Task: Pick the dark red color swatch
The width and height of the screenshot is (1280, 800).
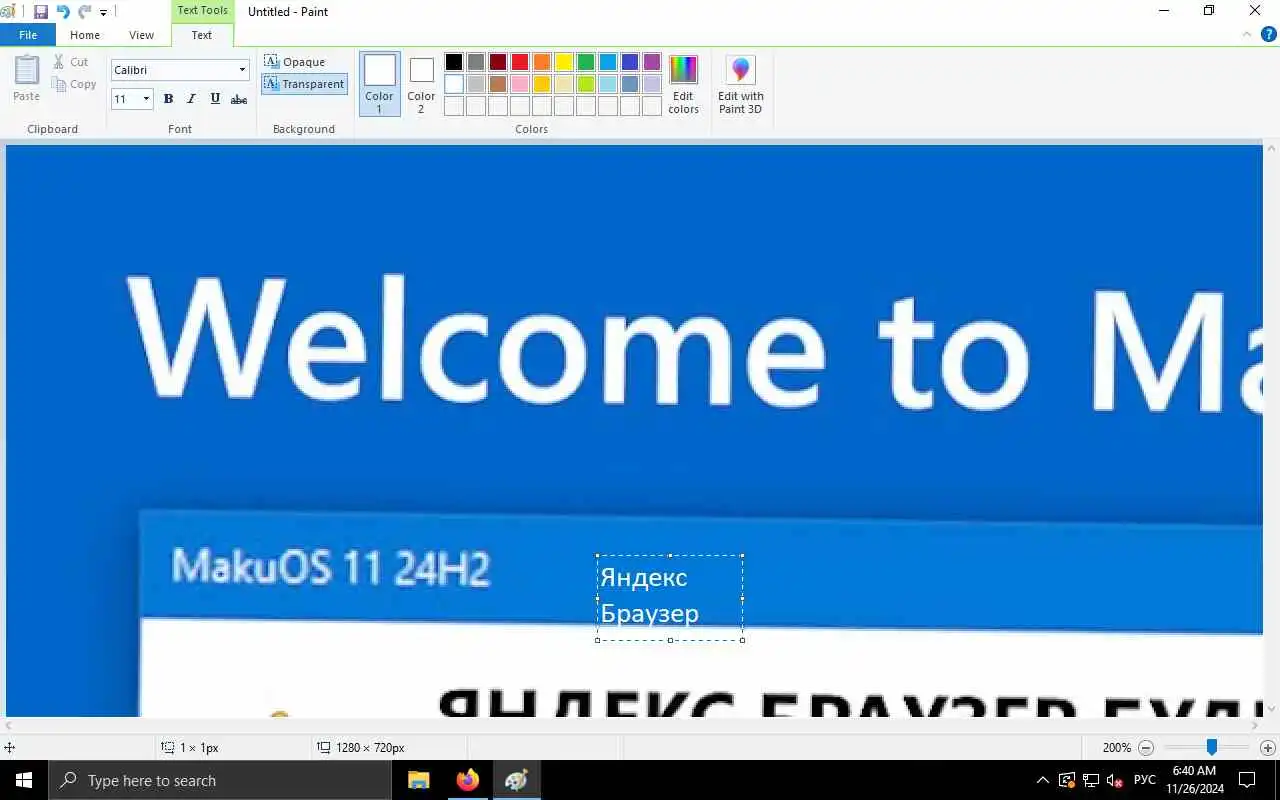Action: pyautogui.click(x=498, y=62)
